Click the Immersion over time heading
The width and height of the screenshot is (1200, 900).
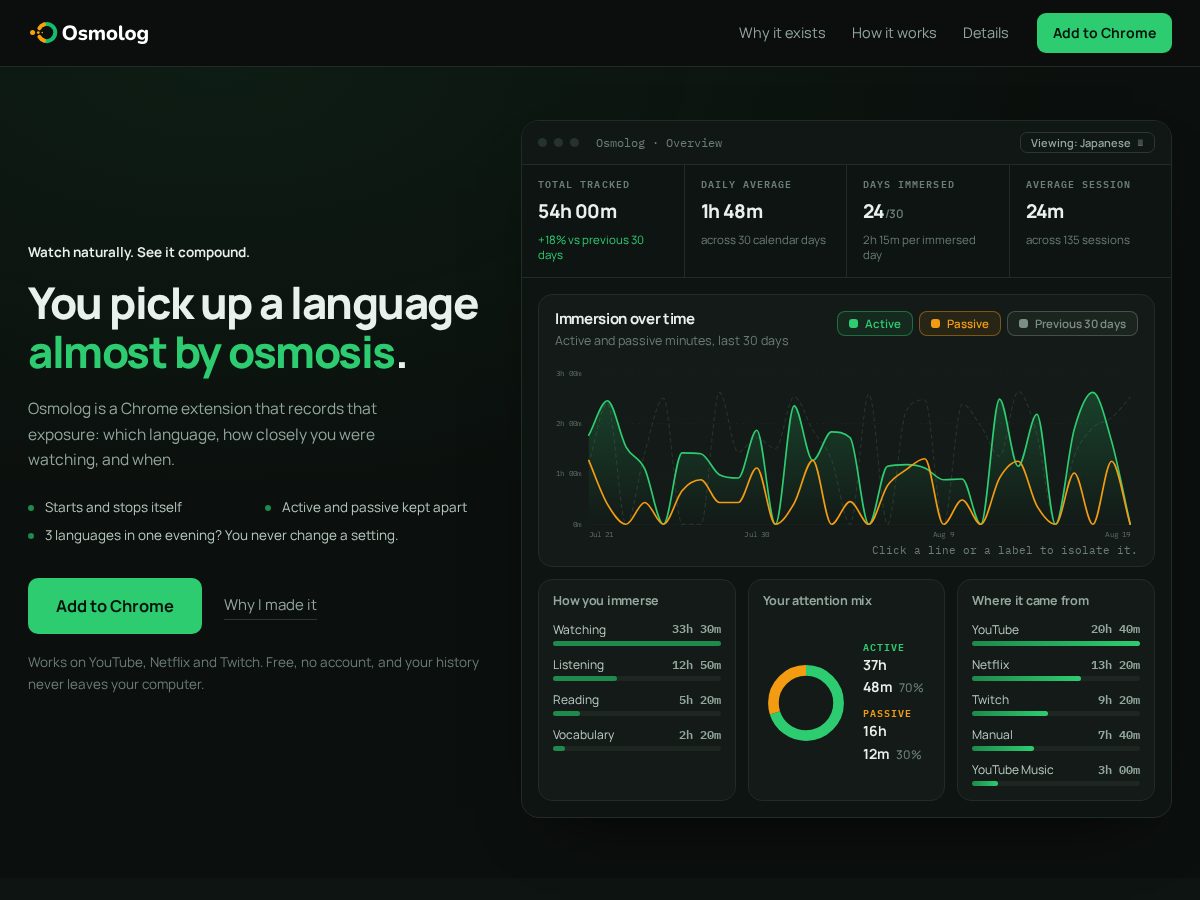tap(625, 319)
